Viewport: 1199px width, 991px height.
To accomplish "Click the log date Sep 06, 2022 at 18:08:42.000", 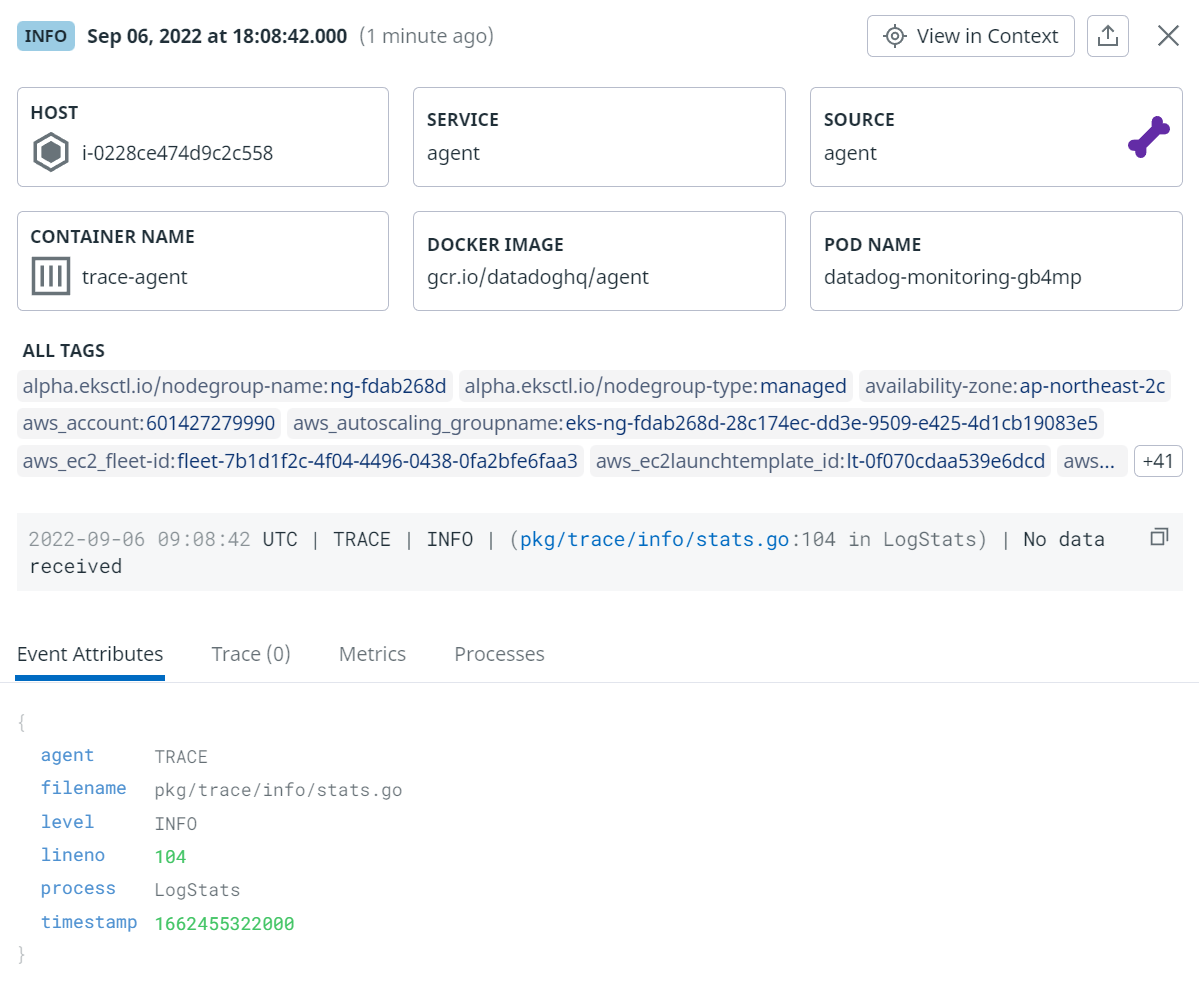I will (x=217, y=36).
